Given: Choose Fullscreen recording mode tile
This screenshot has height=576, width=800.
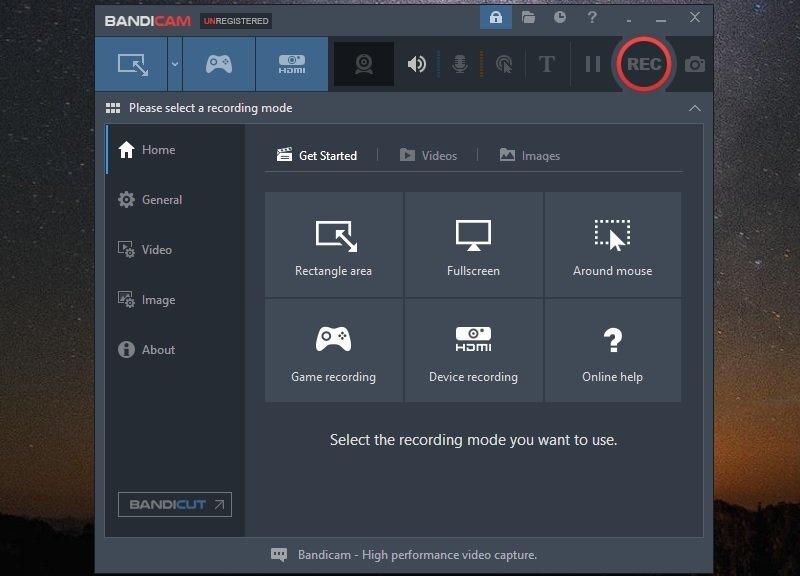Looking at the screenshot, I should coord(473,245).
